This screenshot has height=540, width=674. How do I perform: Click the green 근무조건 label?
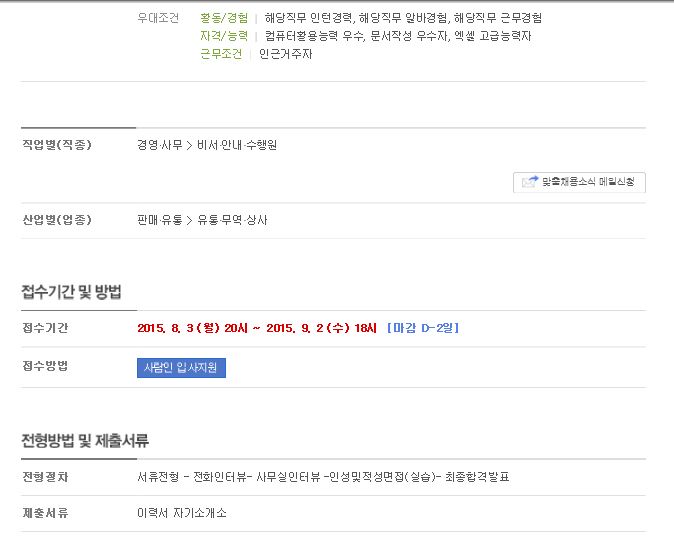(x=221, y=54)
